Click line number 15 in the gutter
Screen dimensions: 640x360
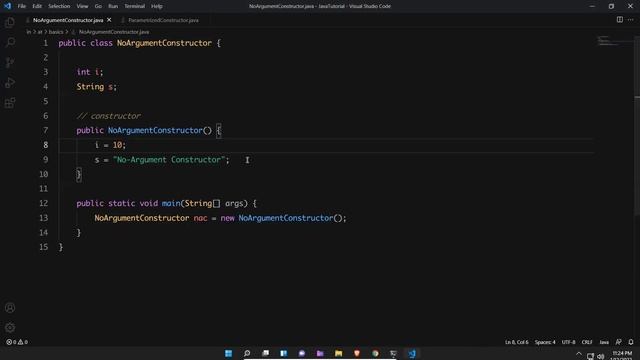44,247
